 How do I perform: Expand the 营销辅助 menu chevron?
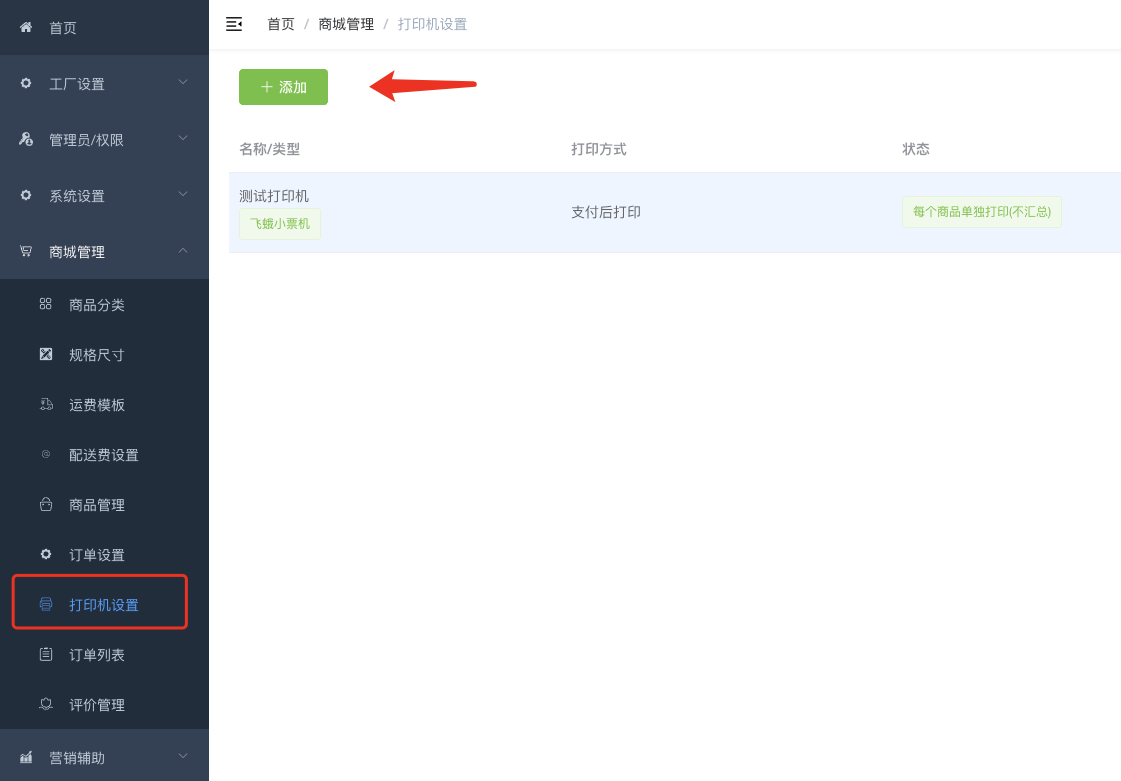click(x=183, y=755)
